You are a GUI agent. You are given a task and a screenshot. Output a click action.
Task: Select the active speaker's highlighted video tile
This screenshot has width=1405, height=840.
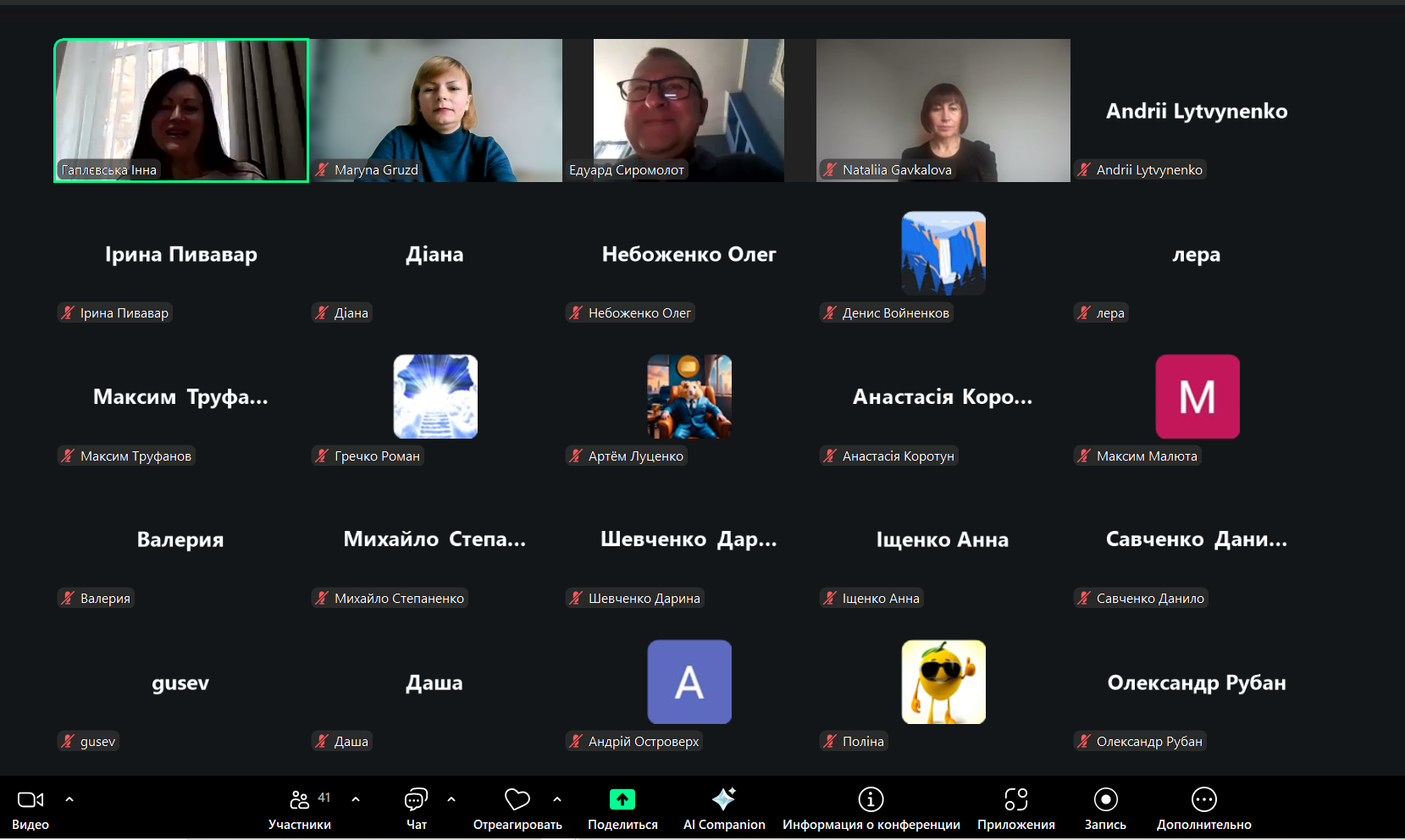point(181,110)
